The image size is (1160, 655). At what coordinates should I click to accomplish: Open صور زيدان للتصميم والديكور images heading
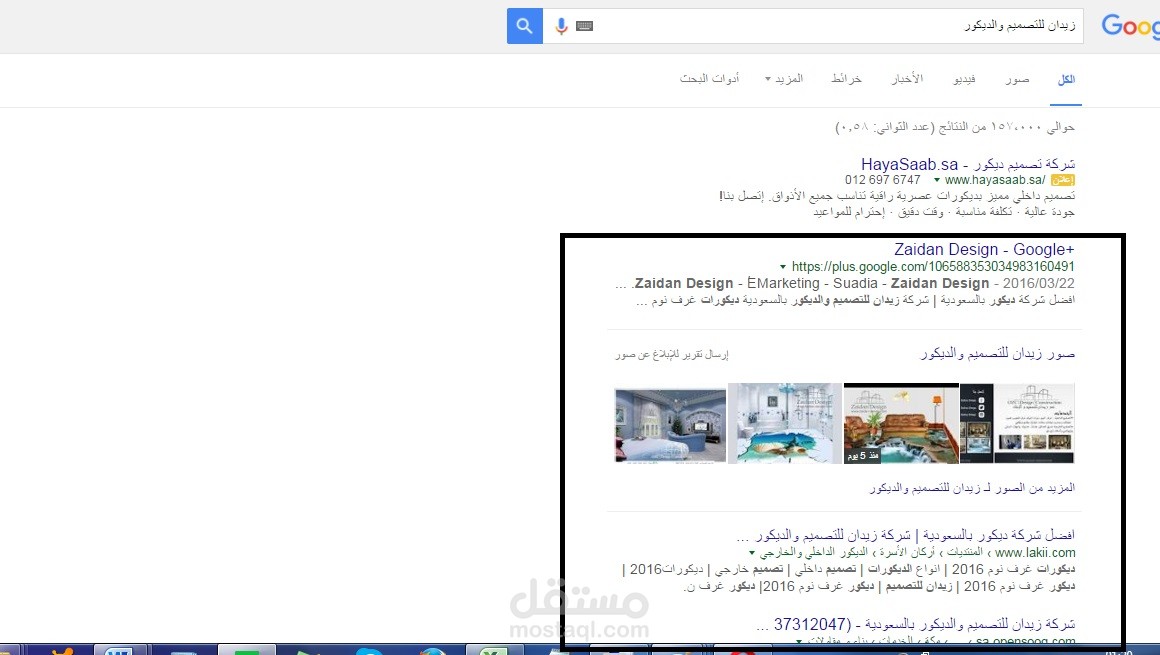(997, 354)
